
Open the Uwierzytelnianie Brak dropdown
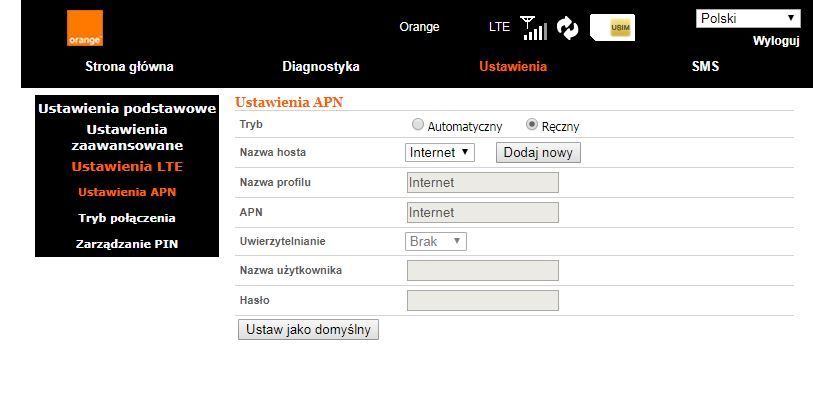436,242
